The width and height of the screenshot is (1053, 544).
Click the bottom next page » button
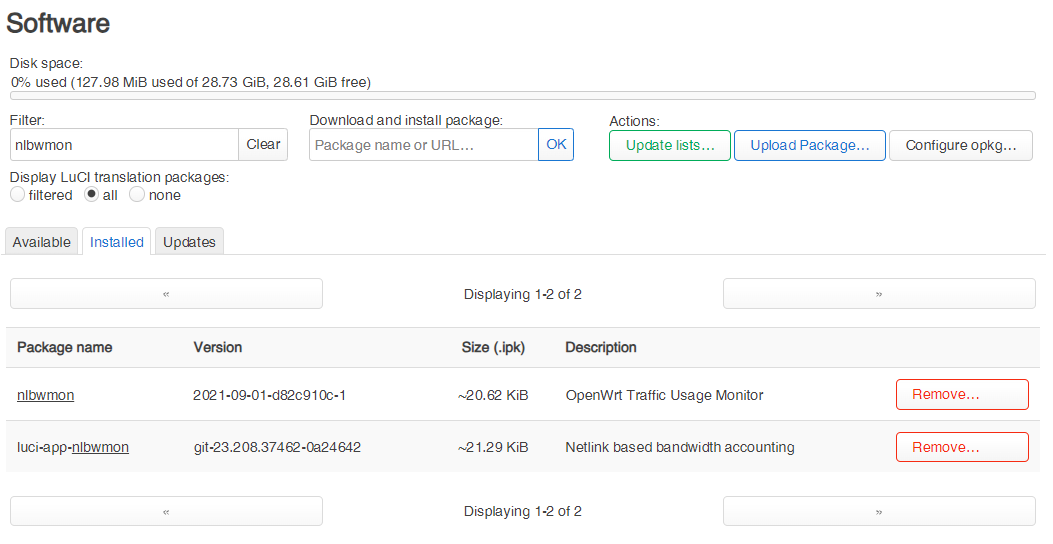(879, 512)
